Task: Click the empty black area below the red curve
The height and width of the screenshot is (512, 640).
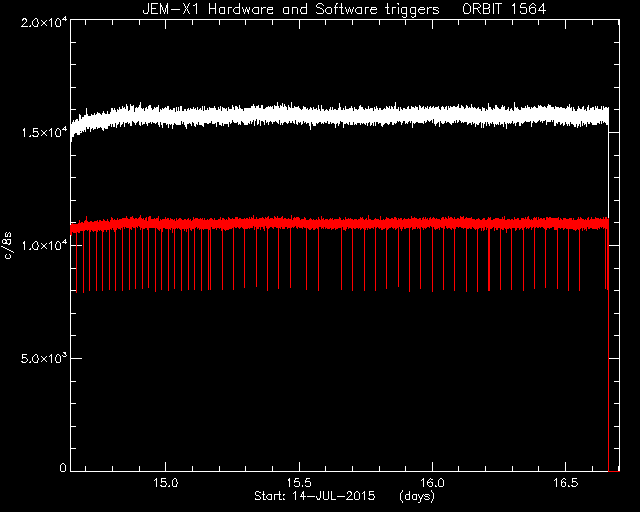Action: tap(339, 380)
